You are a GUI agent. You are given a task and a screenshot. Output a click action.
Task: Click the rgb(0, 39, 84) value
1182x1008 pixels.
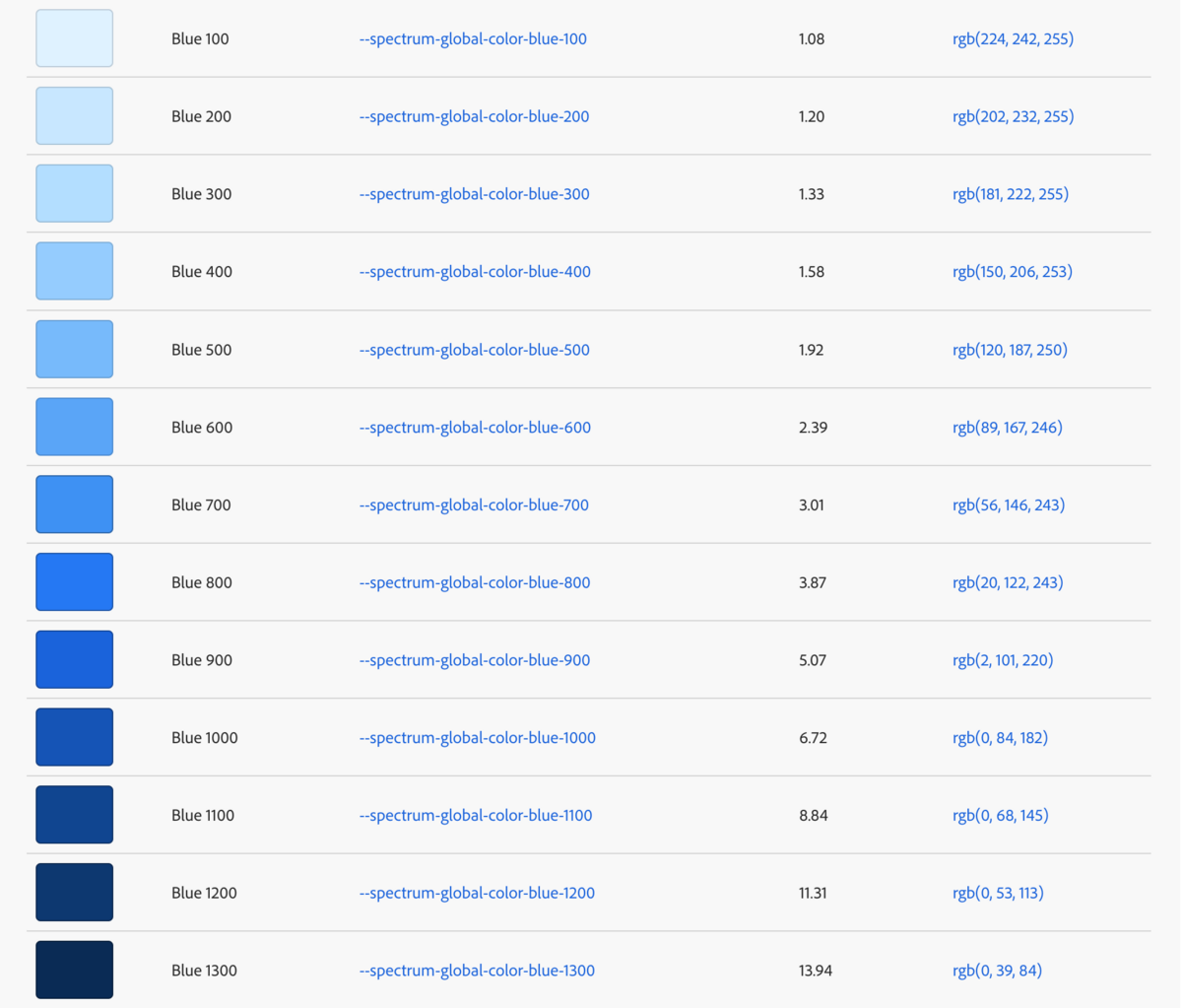997,971
